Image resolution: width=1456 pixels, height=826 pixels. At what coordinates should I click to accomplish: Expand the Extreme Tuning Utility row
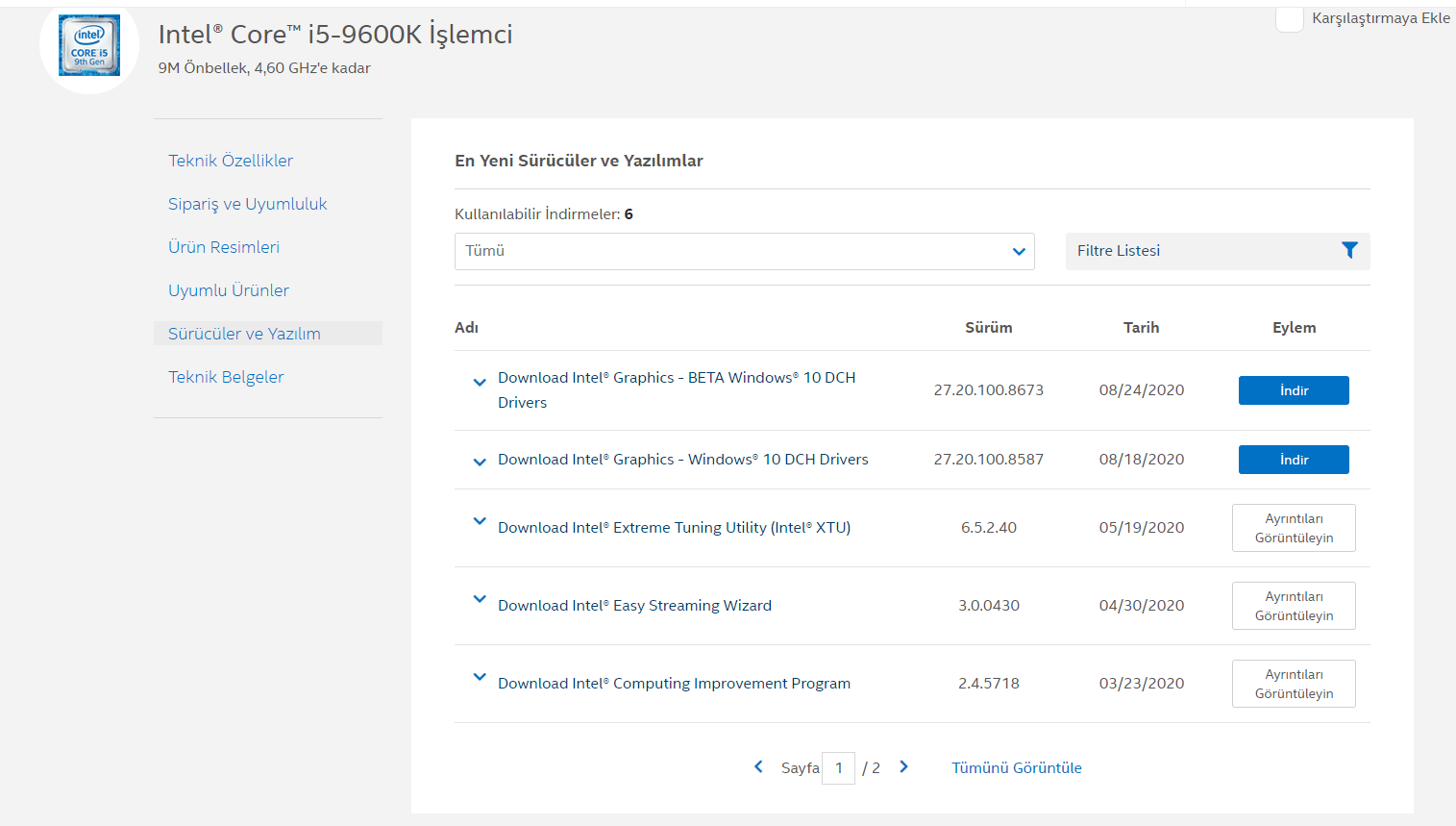pyautogui.click(x=480, y=521)
